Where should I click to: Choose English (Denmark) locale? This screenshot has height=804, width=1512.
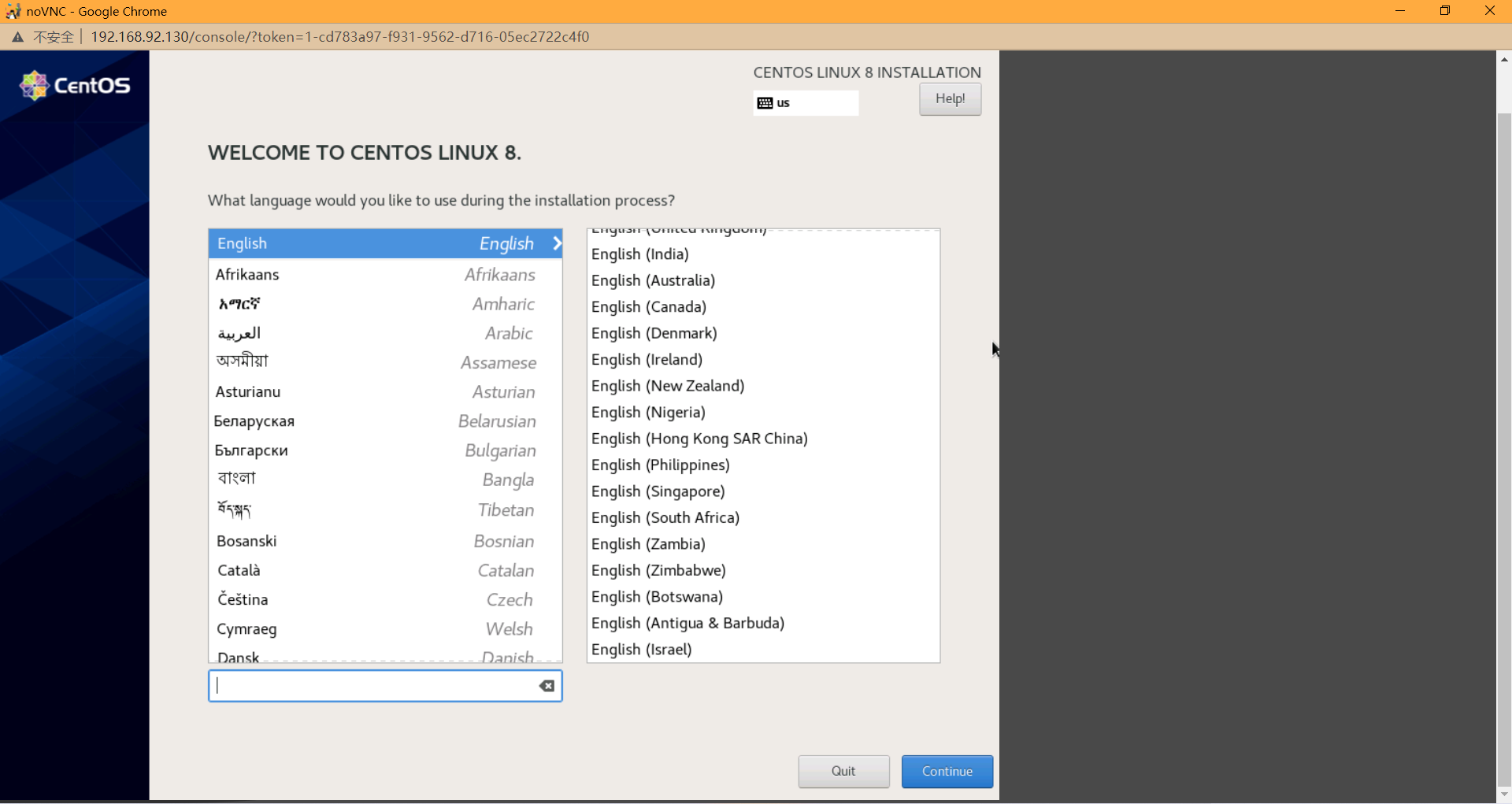click(763, 333)
